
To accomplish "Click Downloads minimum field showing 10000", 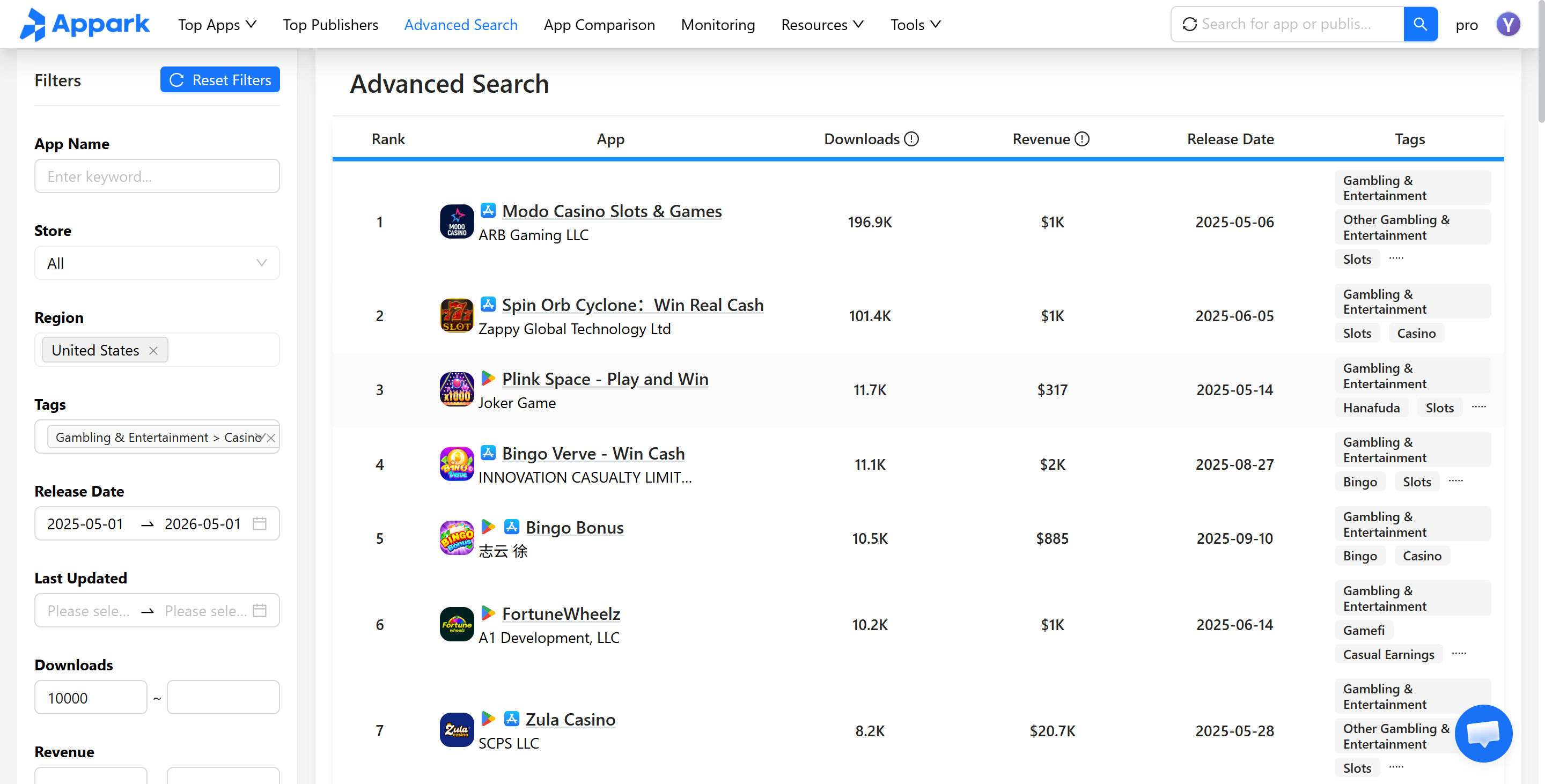I will tap(91, 698).
